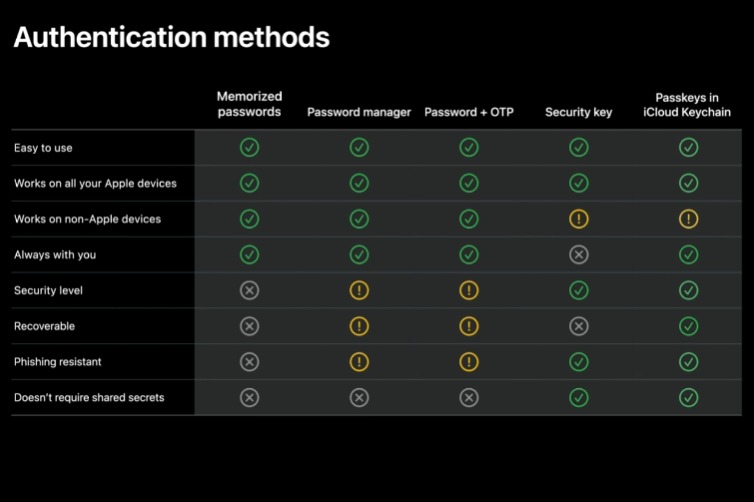Click yellow warning for Passkeys non-Apple devices

point(688,219)
